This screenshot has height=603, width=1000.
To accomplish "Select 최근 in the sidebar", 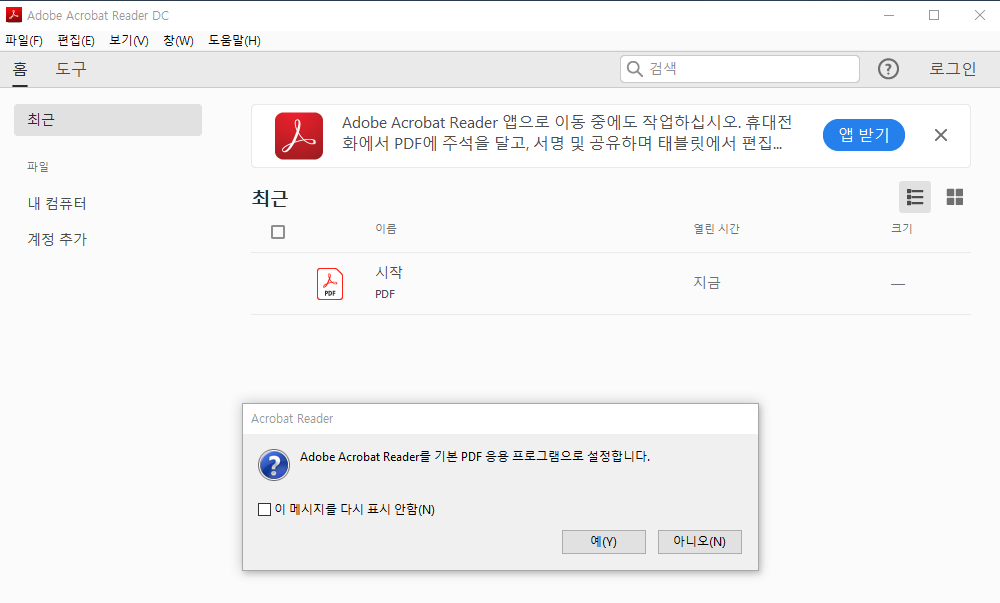I will pos(108,120).
